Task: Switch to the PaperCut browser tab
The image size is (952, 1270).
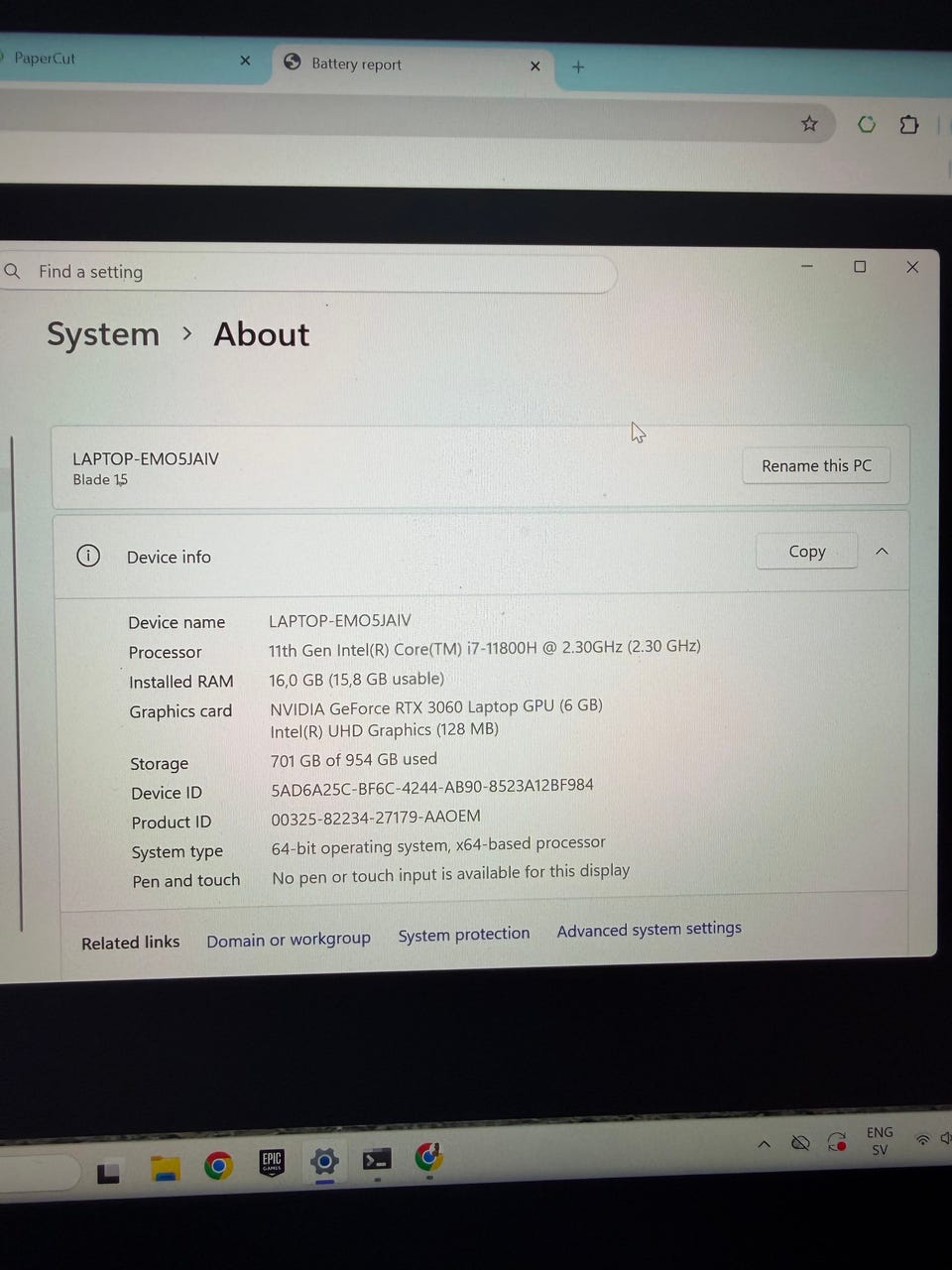Action: click(x=129, y=60)
